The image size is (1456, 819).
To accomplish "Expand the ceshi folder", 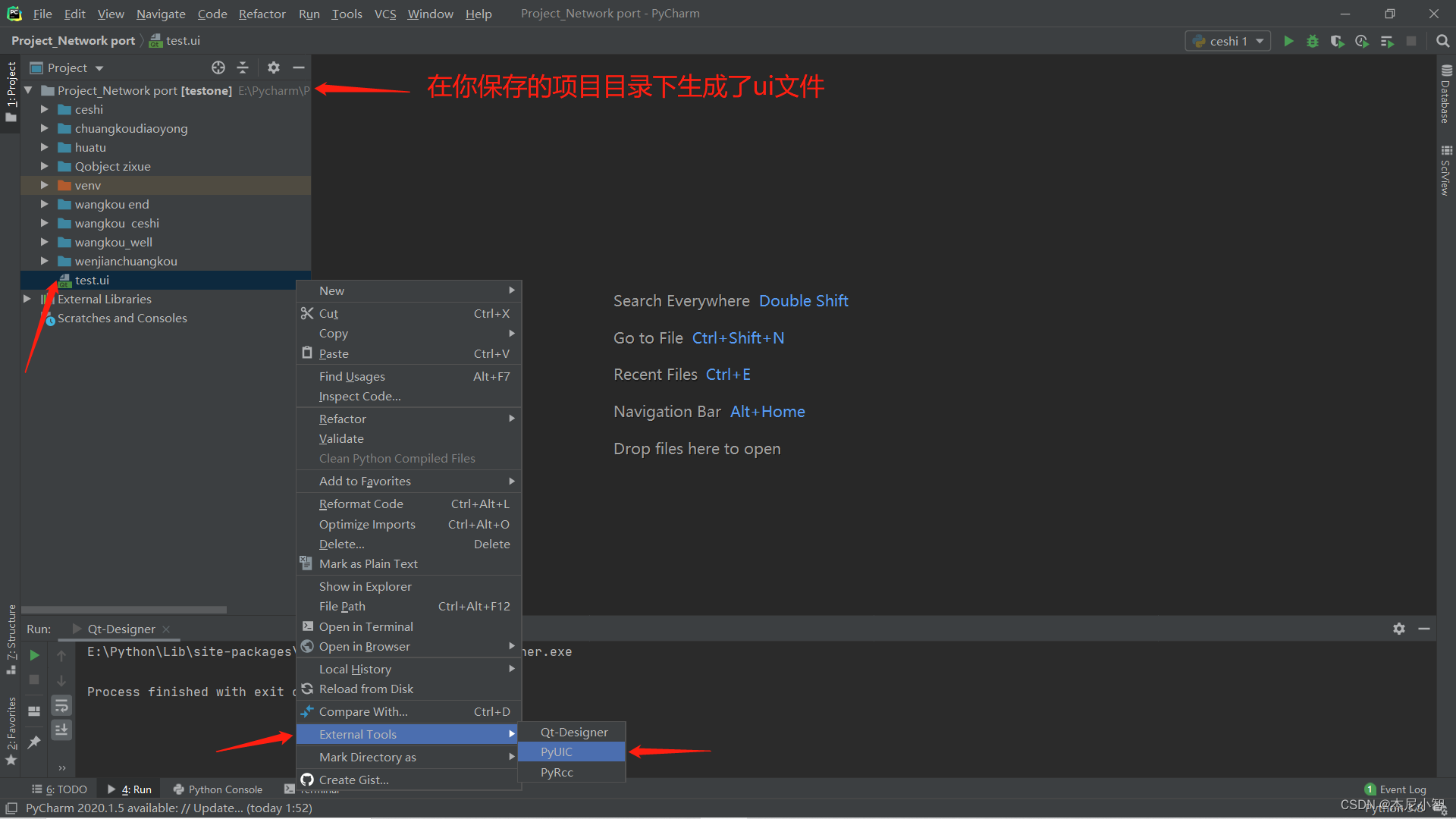I will (44, 109).
